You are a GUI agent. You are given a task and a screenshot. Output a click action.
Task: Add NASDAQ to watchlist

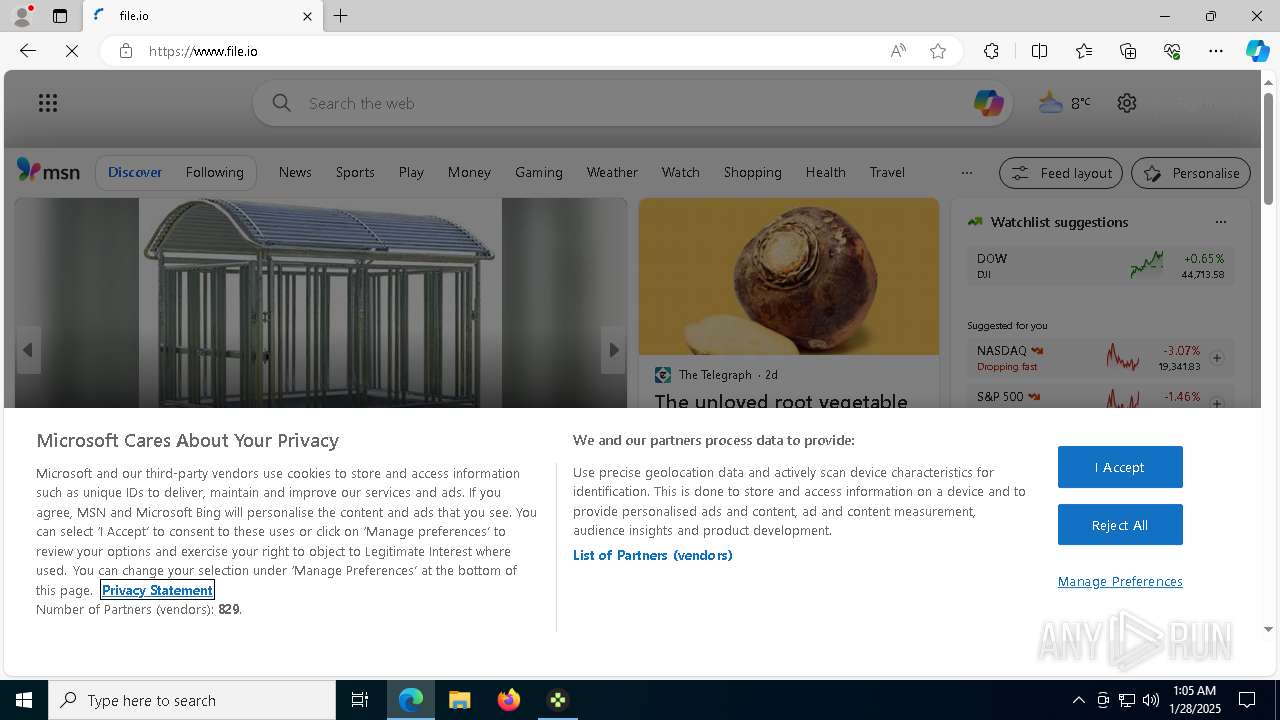(1217, 357)
